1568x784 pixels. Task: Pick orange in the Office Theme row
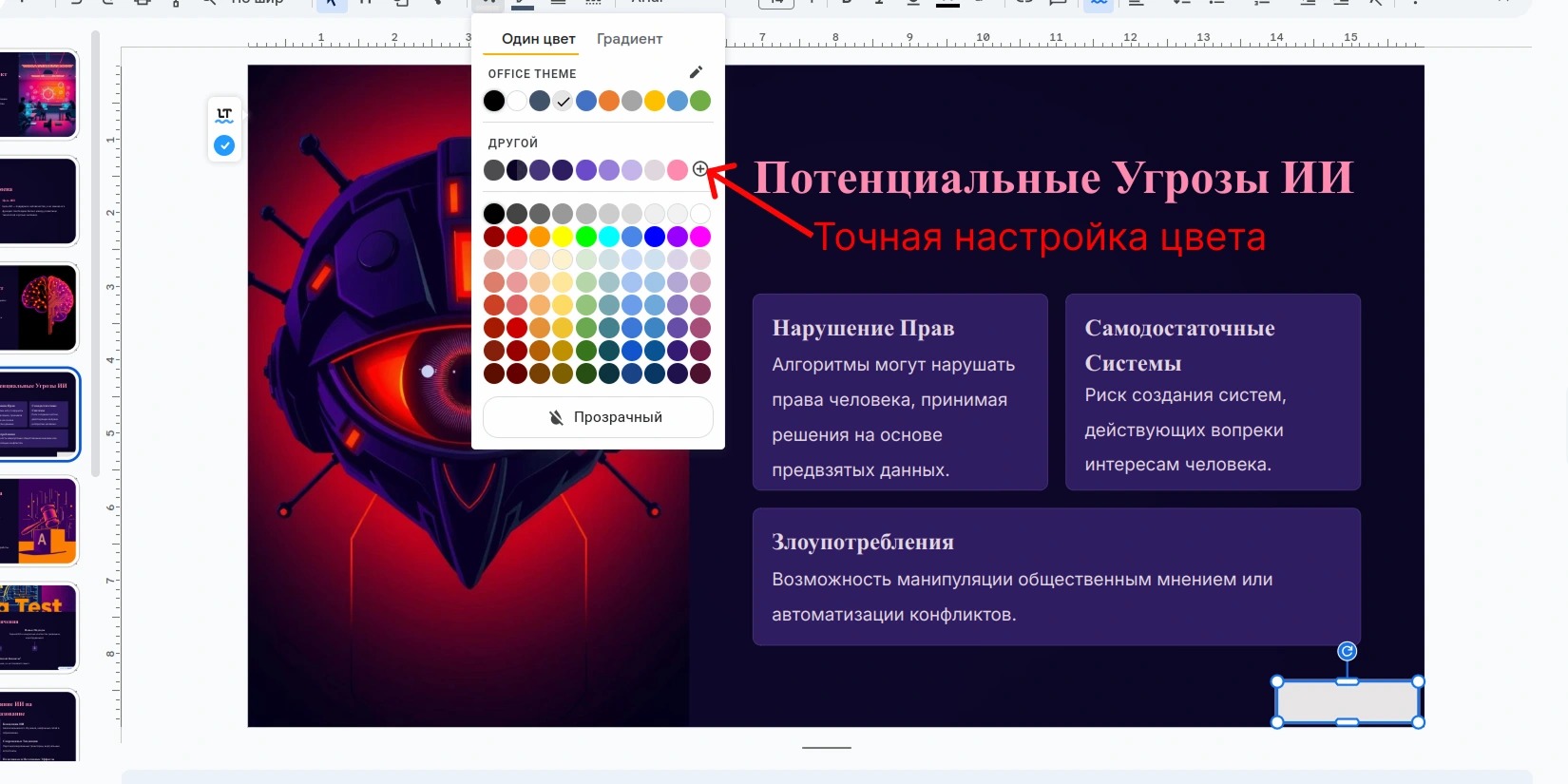pyautogui.click(x=609, y=101)
